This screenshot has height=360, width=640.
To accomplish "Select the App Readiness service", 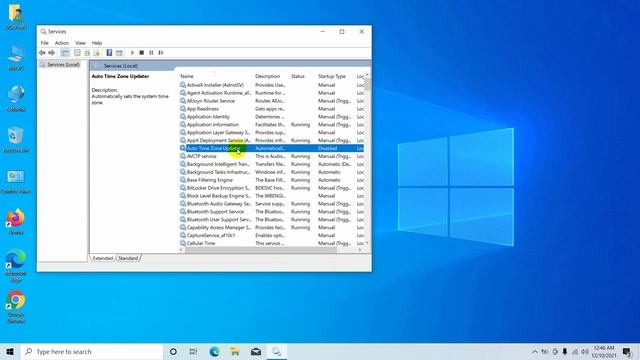I will (x=271, y=109).
